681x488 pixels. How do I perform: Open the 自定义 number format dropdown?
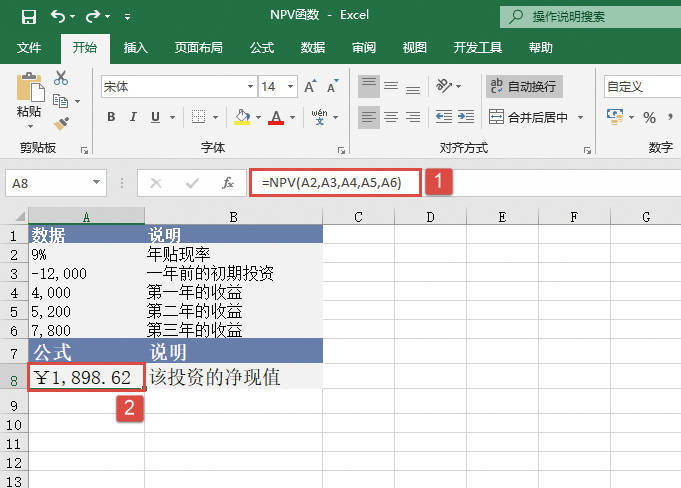[640, 87]
